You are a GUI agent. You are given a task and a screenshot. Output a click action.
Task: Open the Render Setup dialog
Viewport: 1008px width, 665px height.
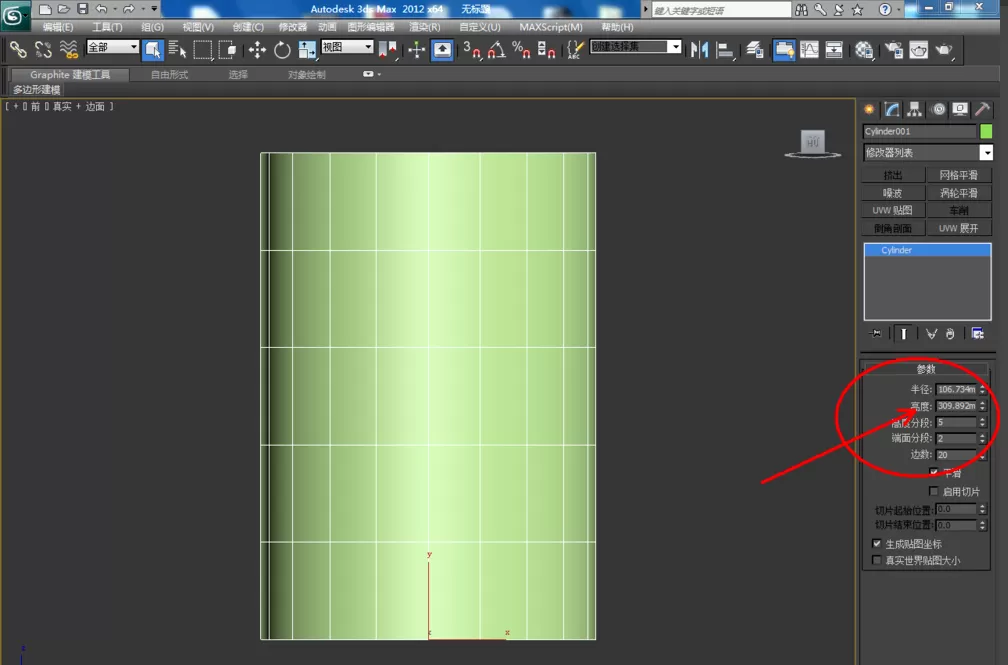click(x=894, y=50)
